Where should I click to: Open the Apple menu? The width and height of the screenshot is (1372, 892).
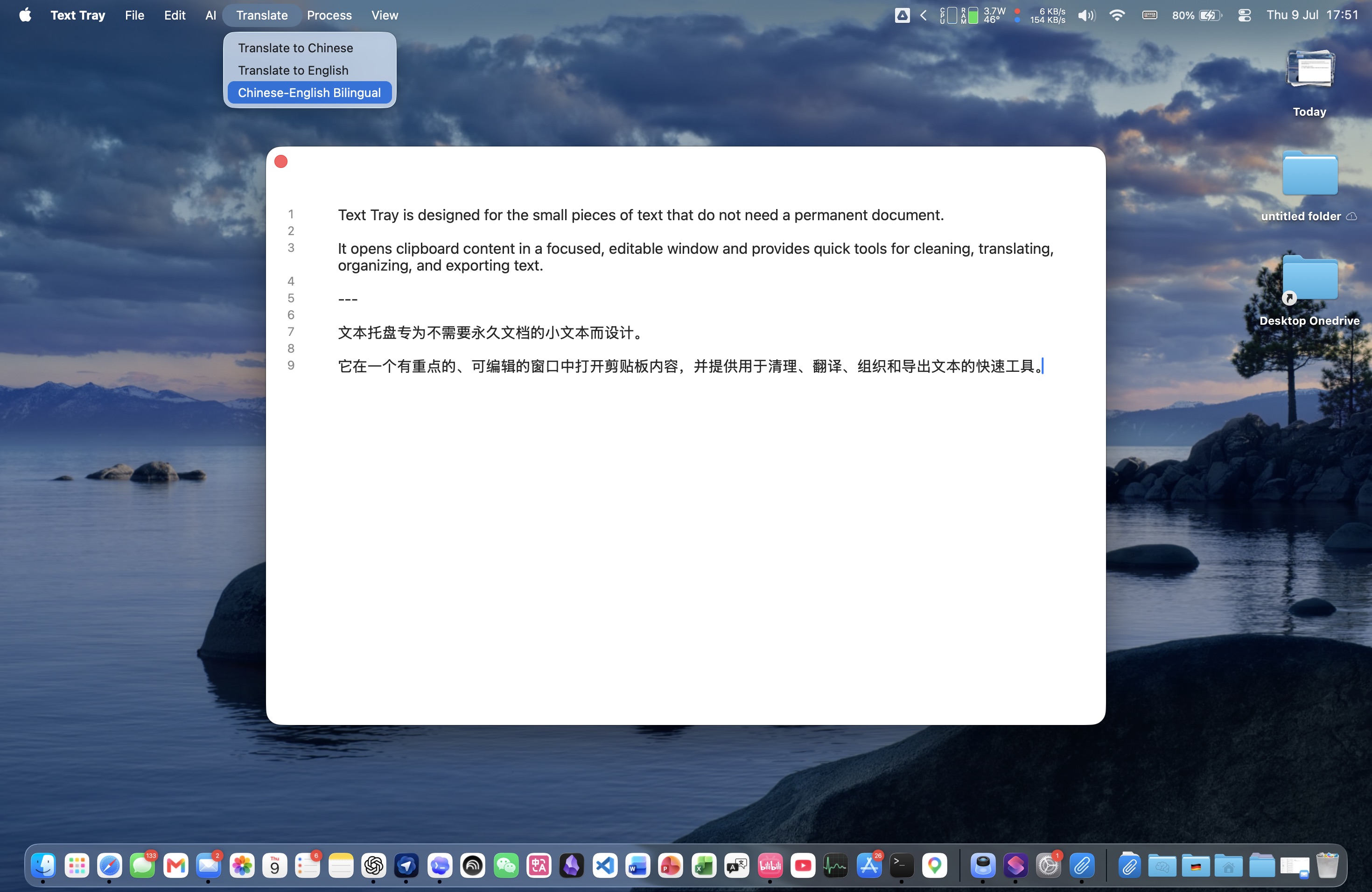tap(25, 15)
